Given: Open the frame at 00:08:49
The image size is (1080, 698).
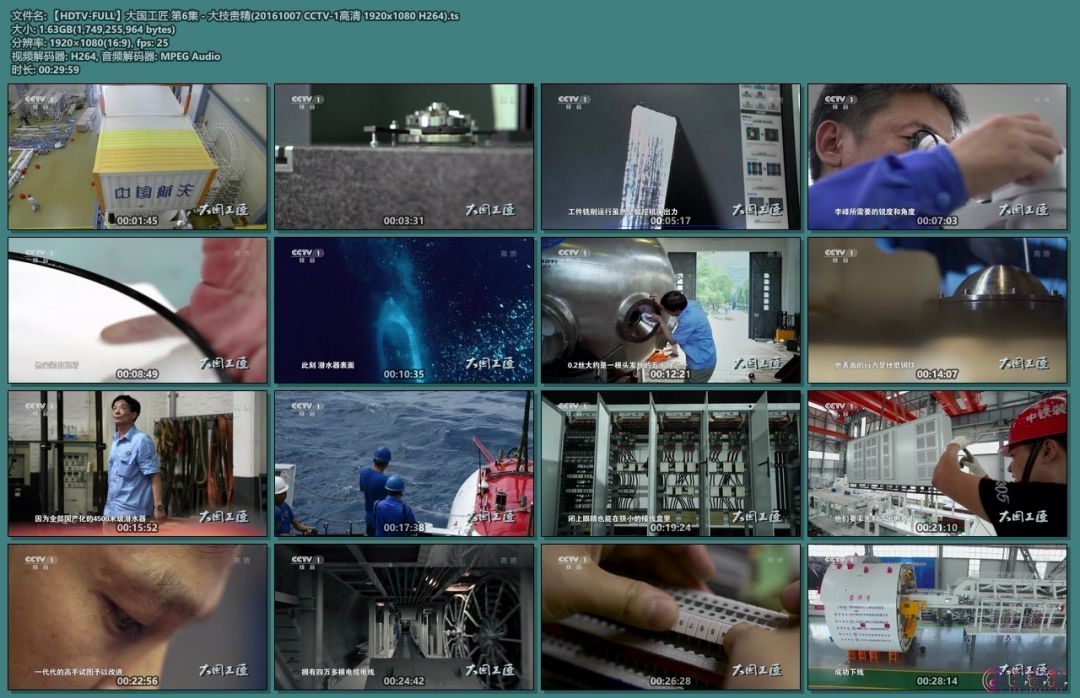Looking at the screenshot, I should pos(137,310).
